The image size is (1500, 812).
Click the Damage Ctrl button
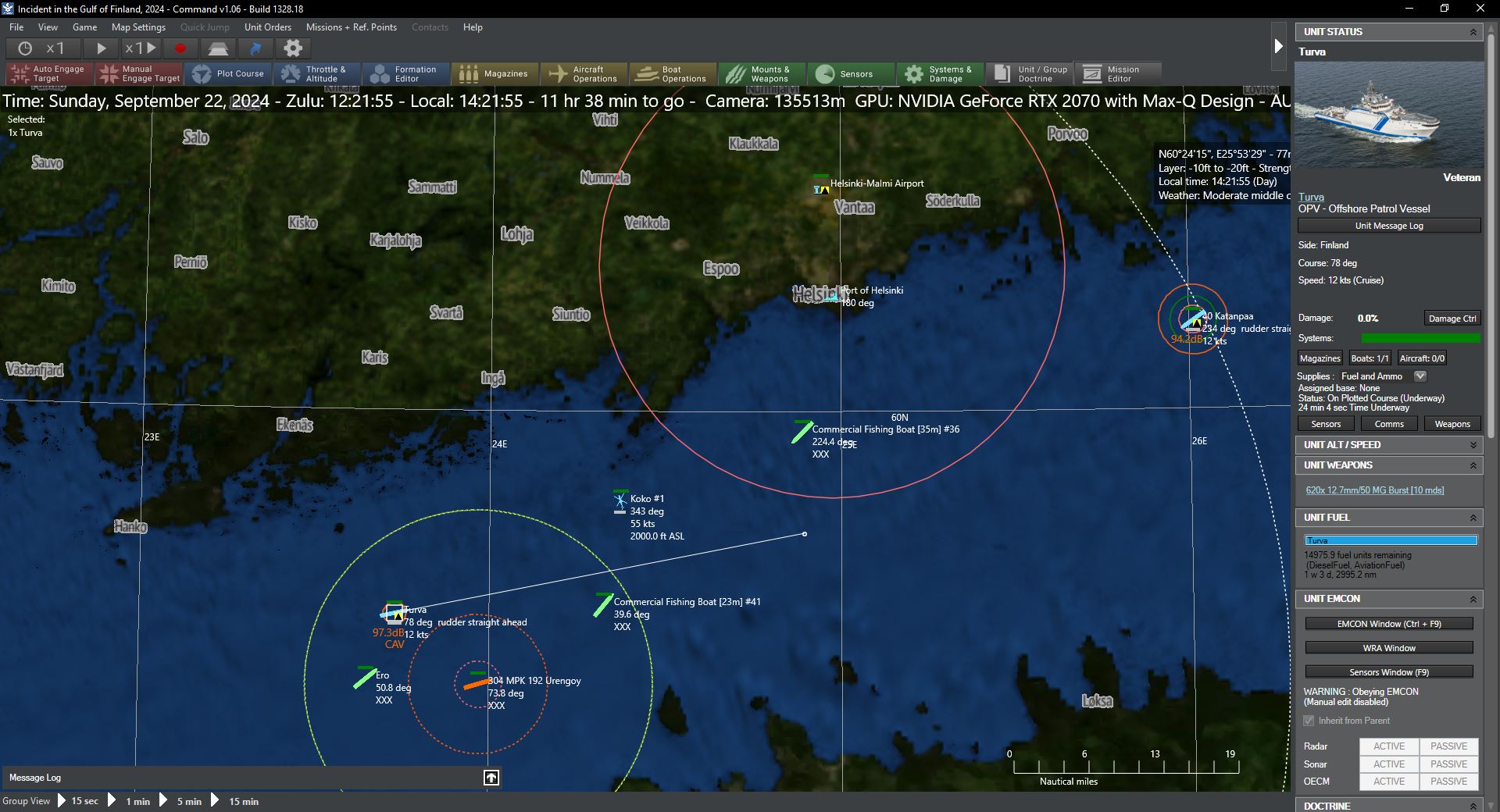[x=1452, y=319]
